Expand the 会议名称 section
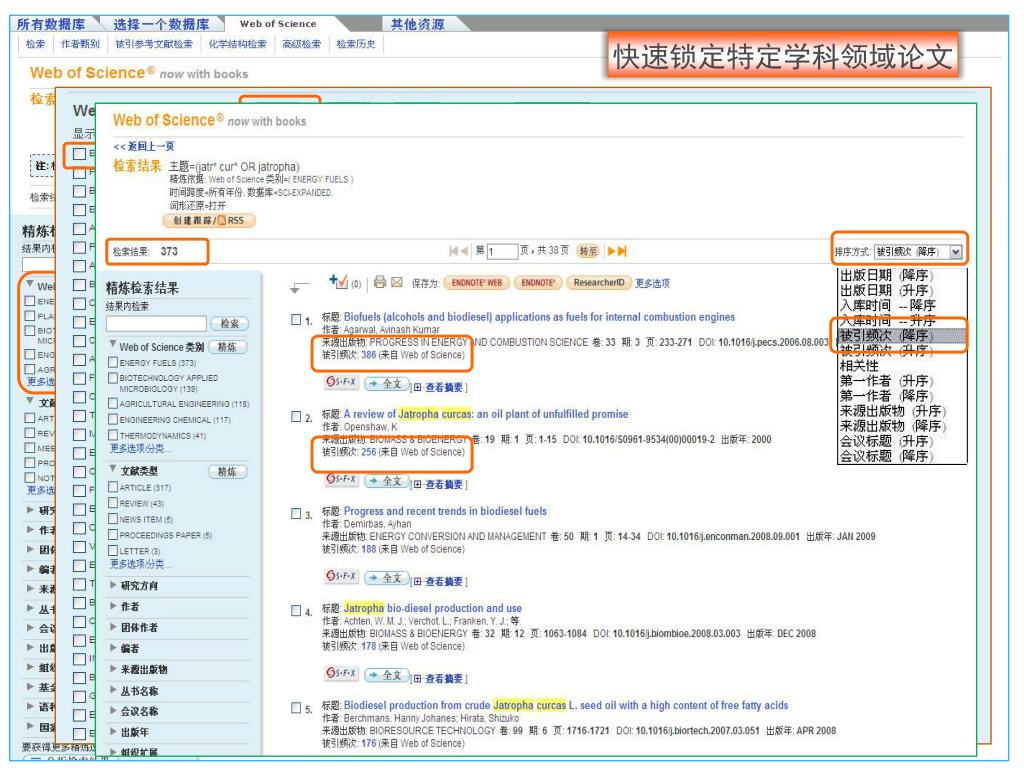This screenshot has width=1024, height=768. click(x=113, y=711)
